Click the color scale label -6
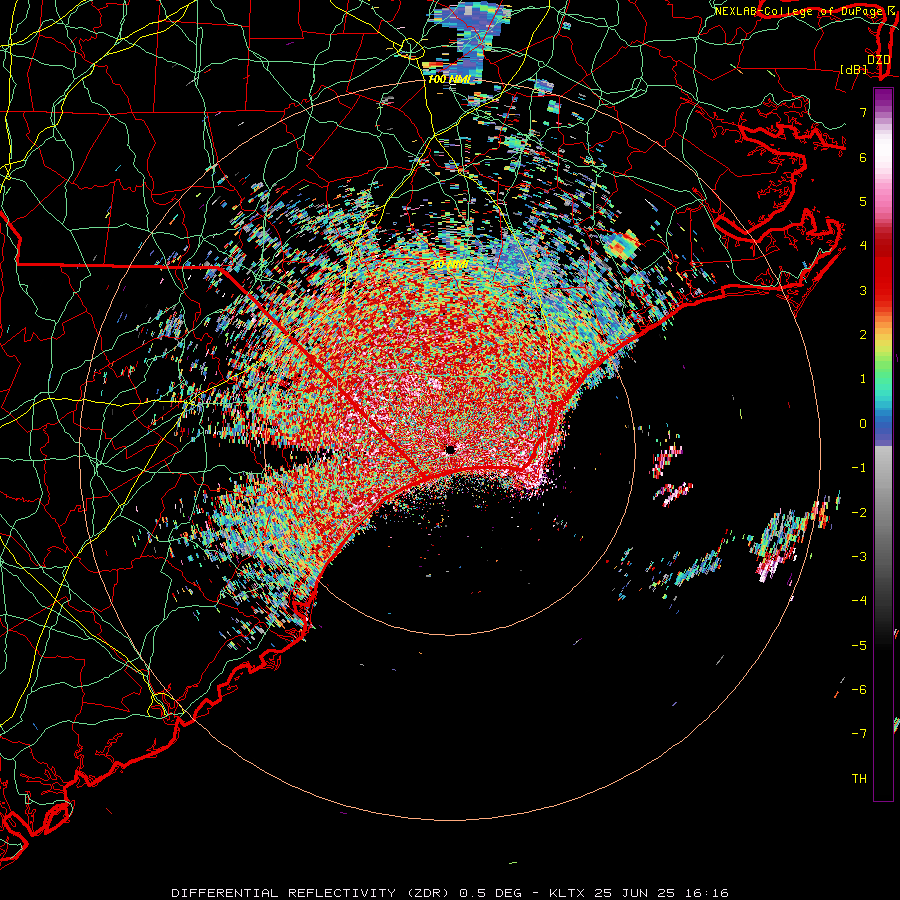 click(x=859, y=689)
